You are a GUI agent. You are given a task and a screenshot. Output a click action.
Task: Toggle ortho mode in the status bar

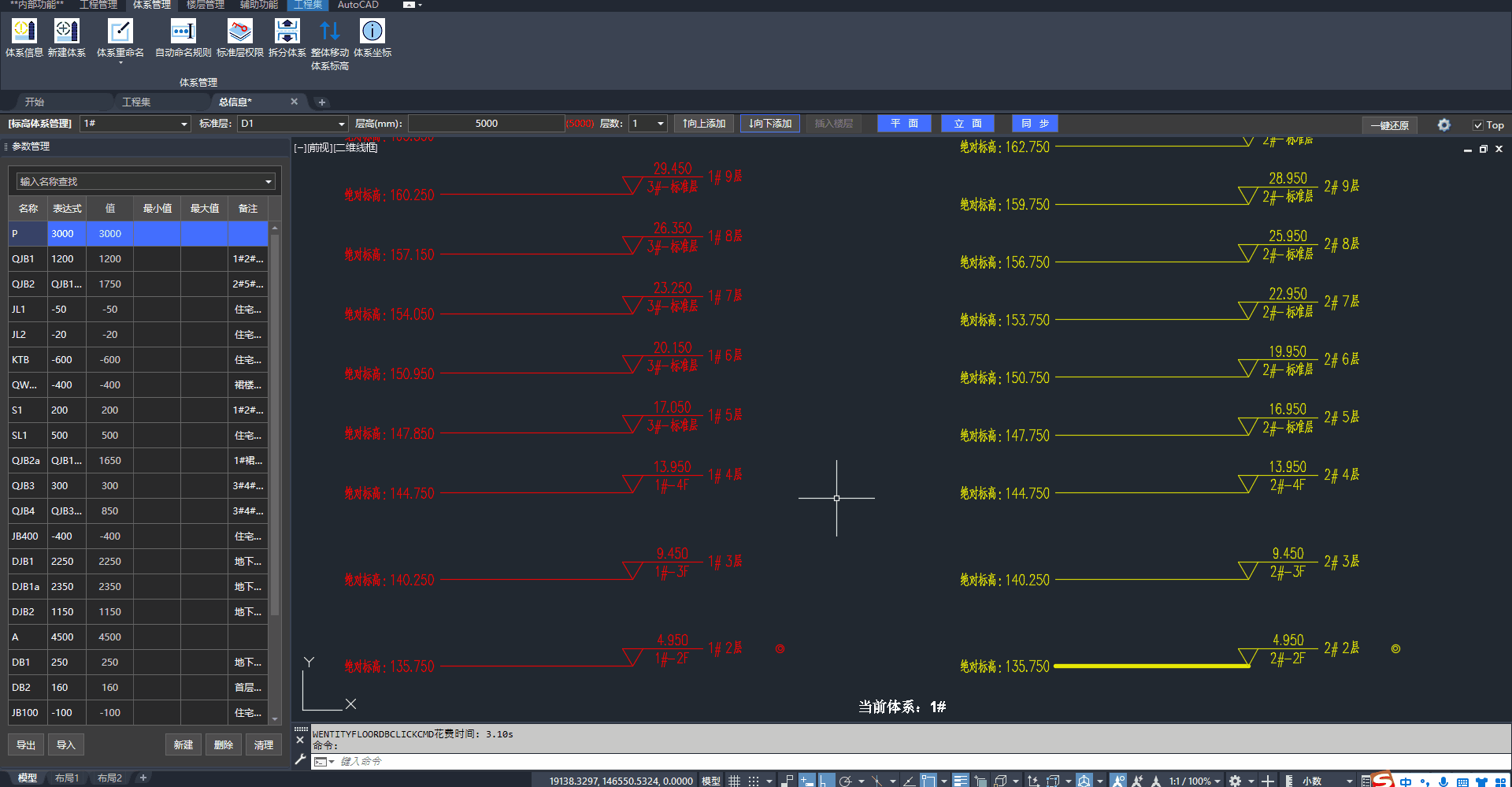[826, 781]
